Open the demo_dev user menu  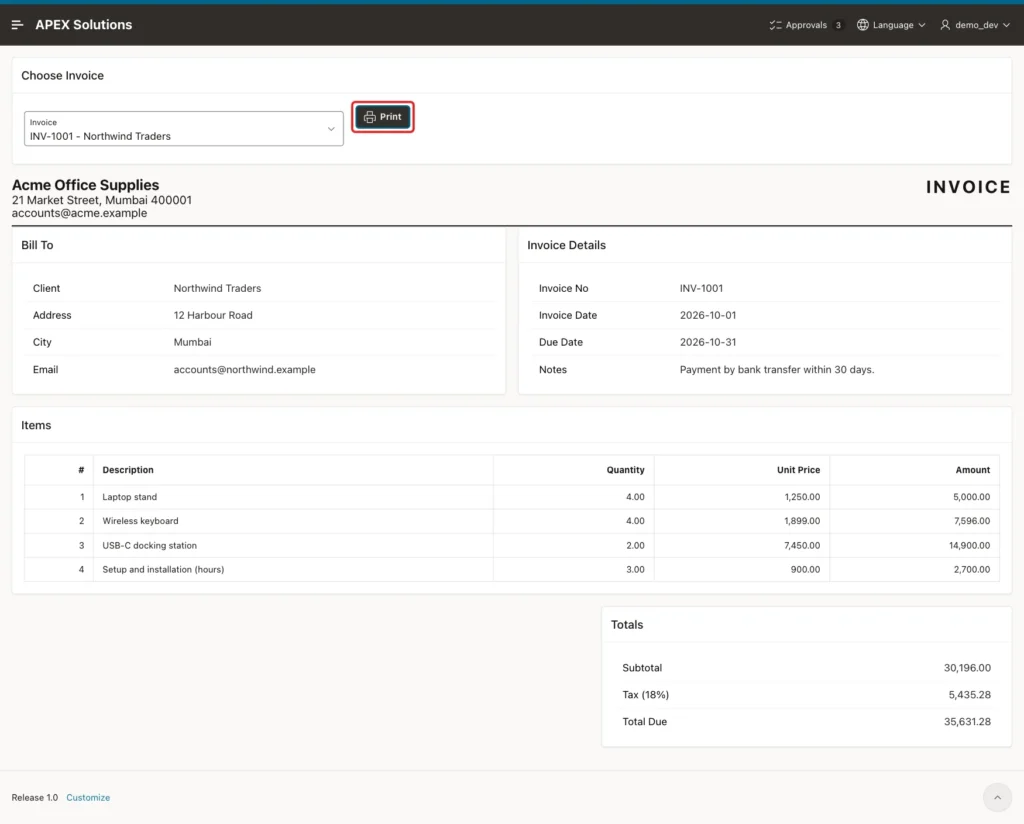click(x=975, y=25)
